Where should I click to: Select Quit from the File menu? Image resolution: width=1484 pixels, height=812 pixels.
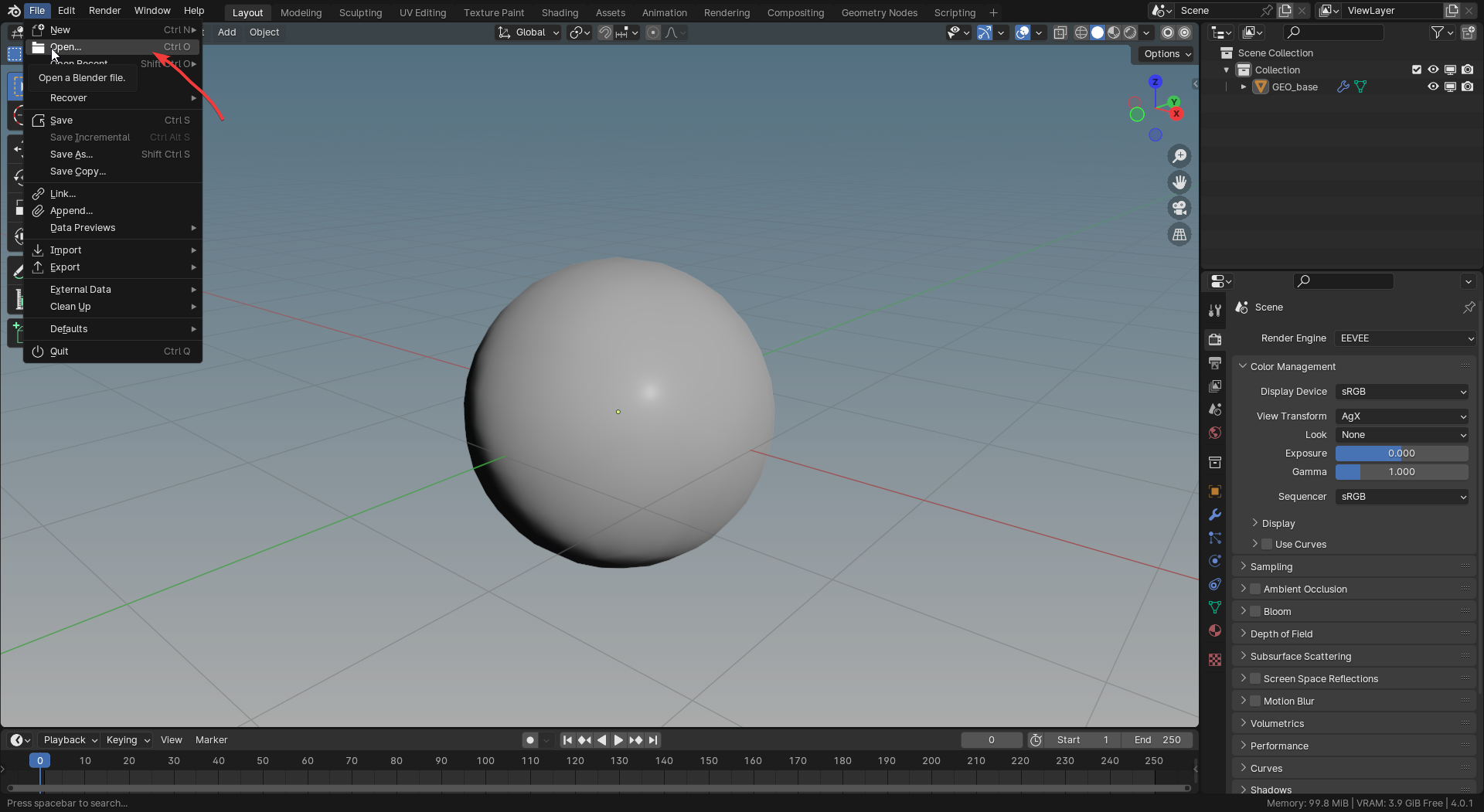[x=113, y=352]
